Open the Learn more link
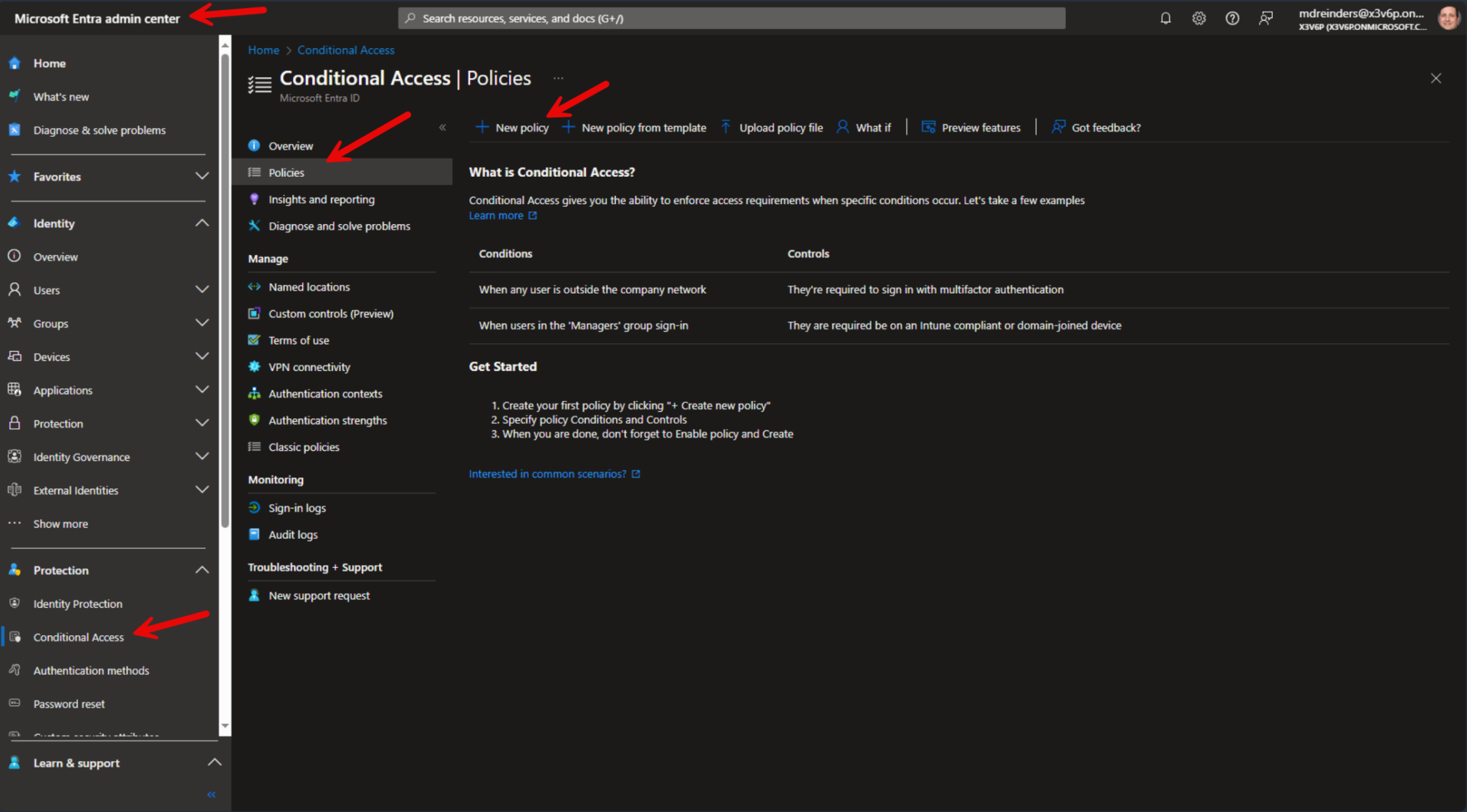This screenshot has height=812, width=1467. pyautogui.click(x=497, y=215)
